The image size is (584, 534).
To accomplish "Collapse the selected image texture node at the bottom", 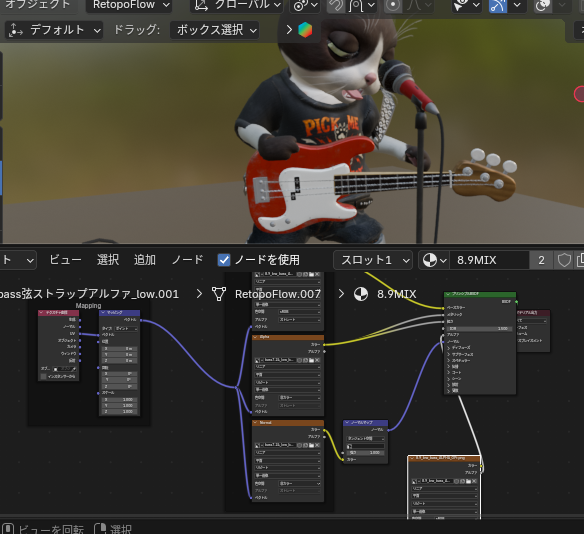I will (x=412, y=458).
